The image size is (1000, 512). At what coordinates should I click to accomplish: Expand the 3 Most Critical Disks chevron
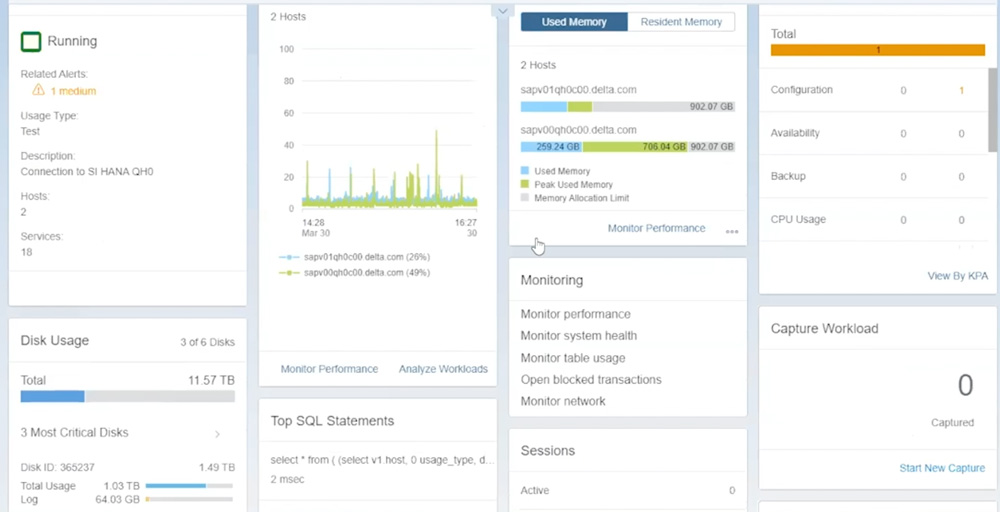217,434
